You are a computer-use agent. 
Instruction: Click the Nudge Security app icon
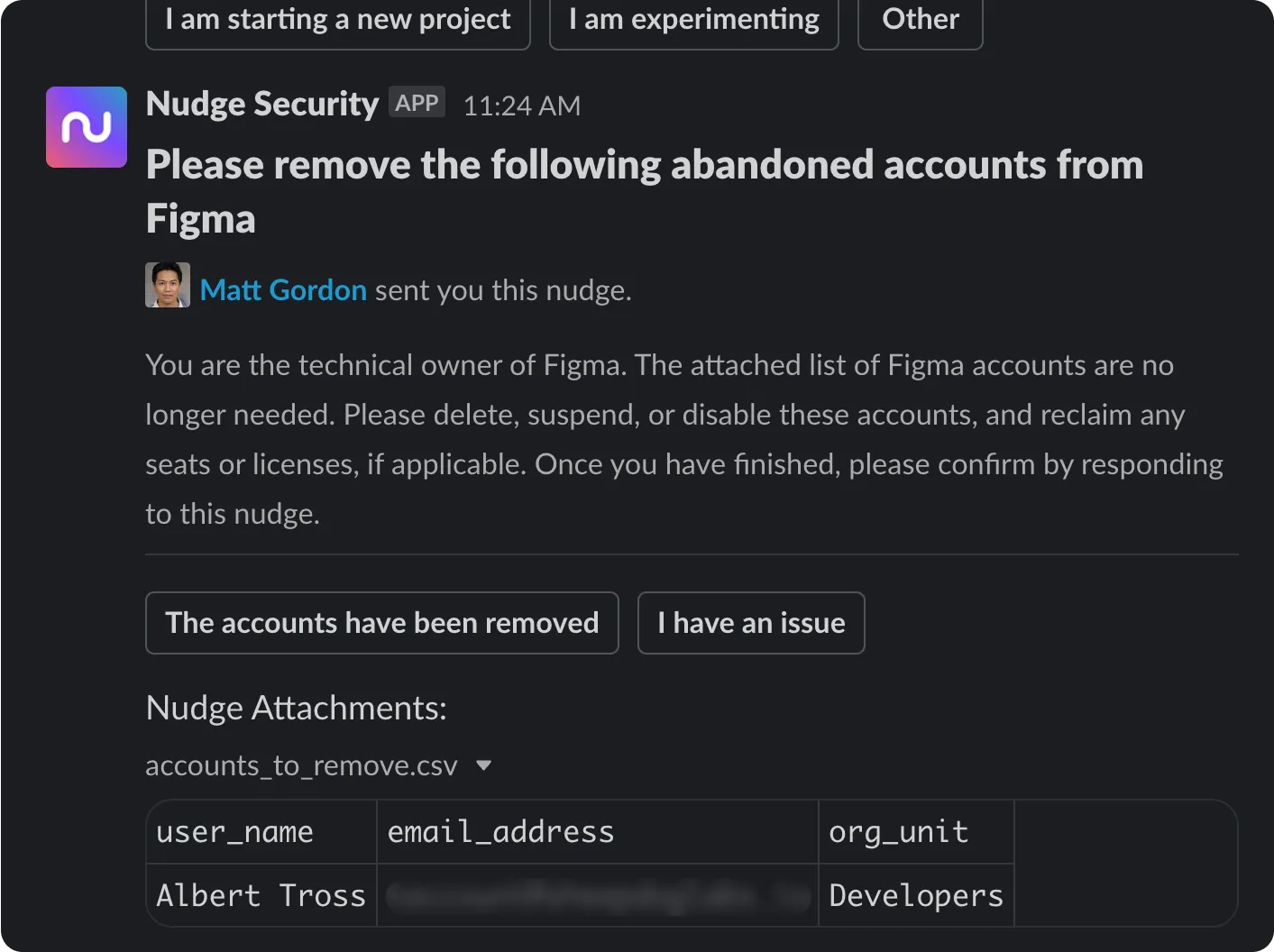(86, 127)
